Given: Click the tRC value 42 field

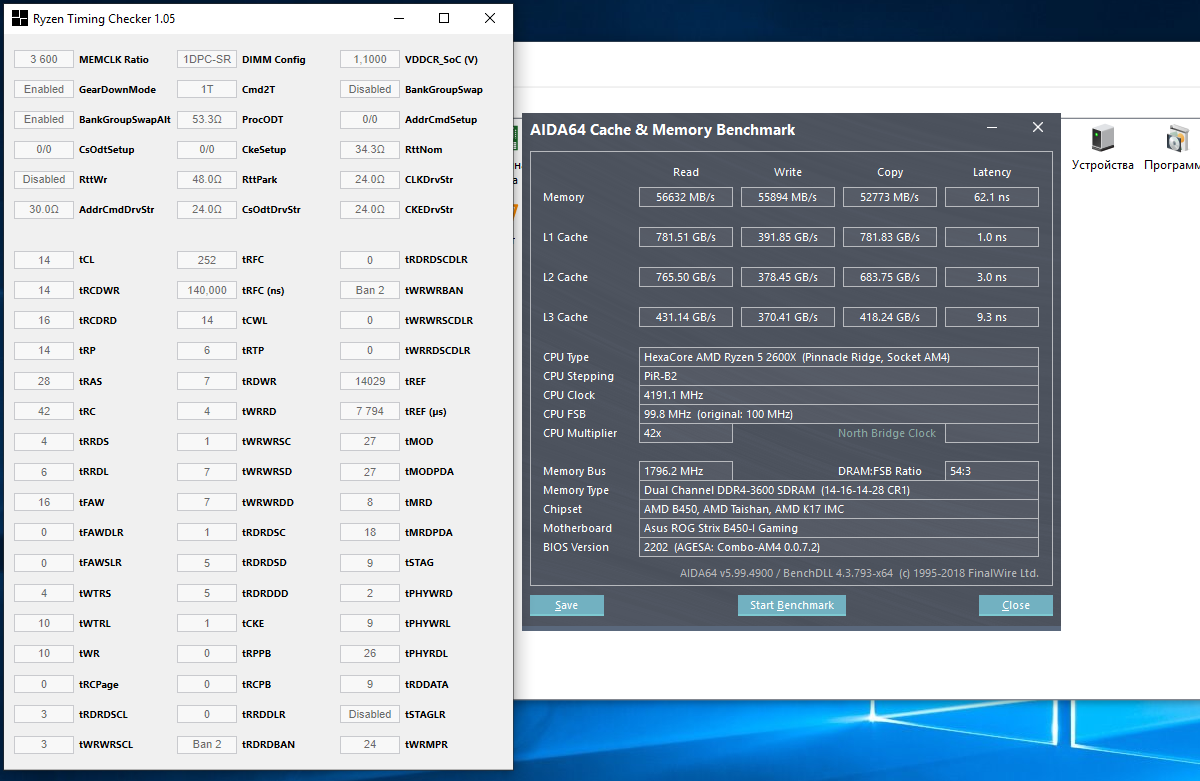Looking at the screenshot, I should tap(44, 411).
